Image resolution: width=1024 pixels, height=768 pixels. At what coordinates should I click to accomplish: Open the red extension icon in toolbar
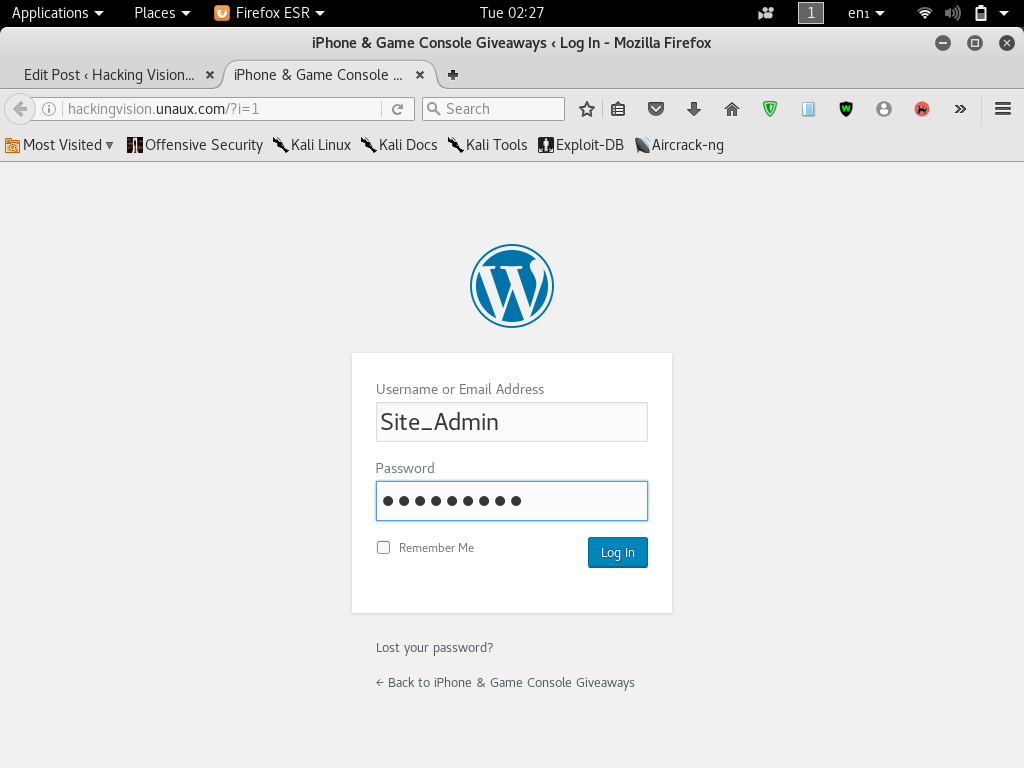[x=921, y=109]
